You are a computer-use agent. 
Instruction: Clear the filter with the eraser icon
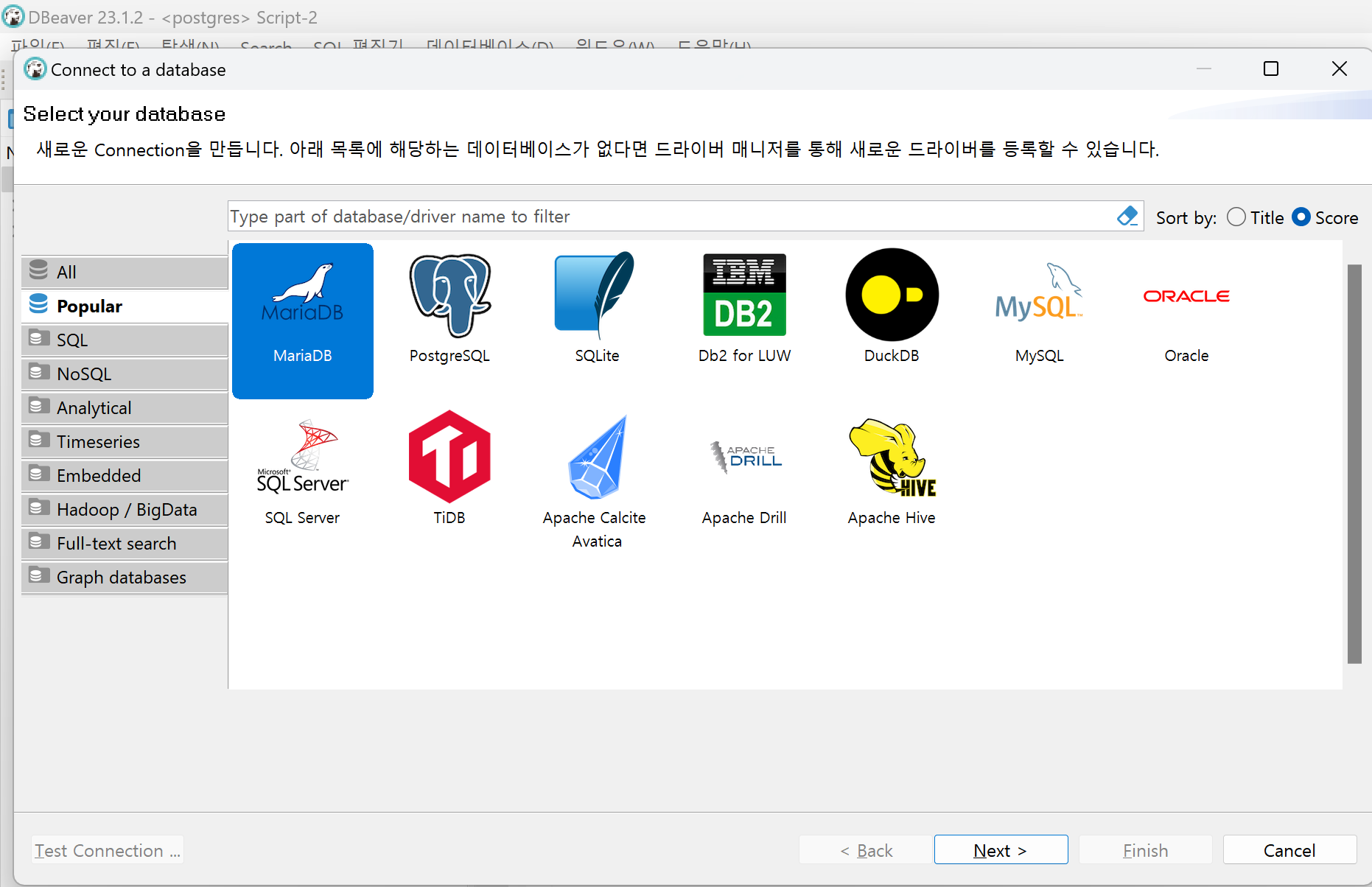[x=1127, y=217]
